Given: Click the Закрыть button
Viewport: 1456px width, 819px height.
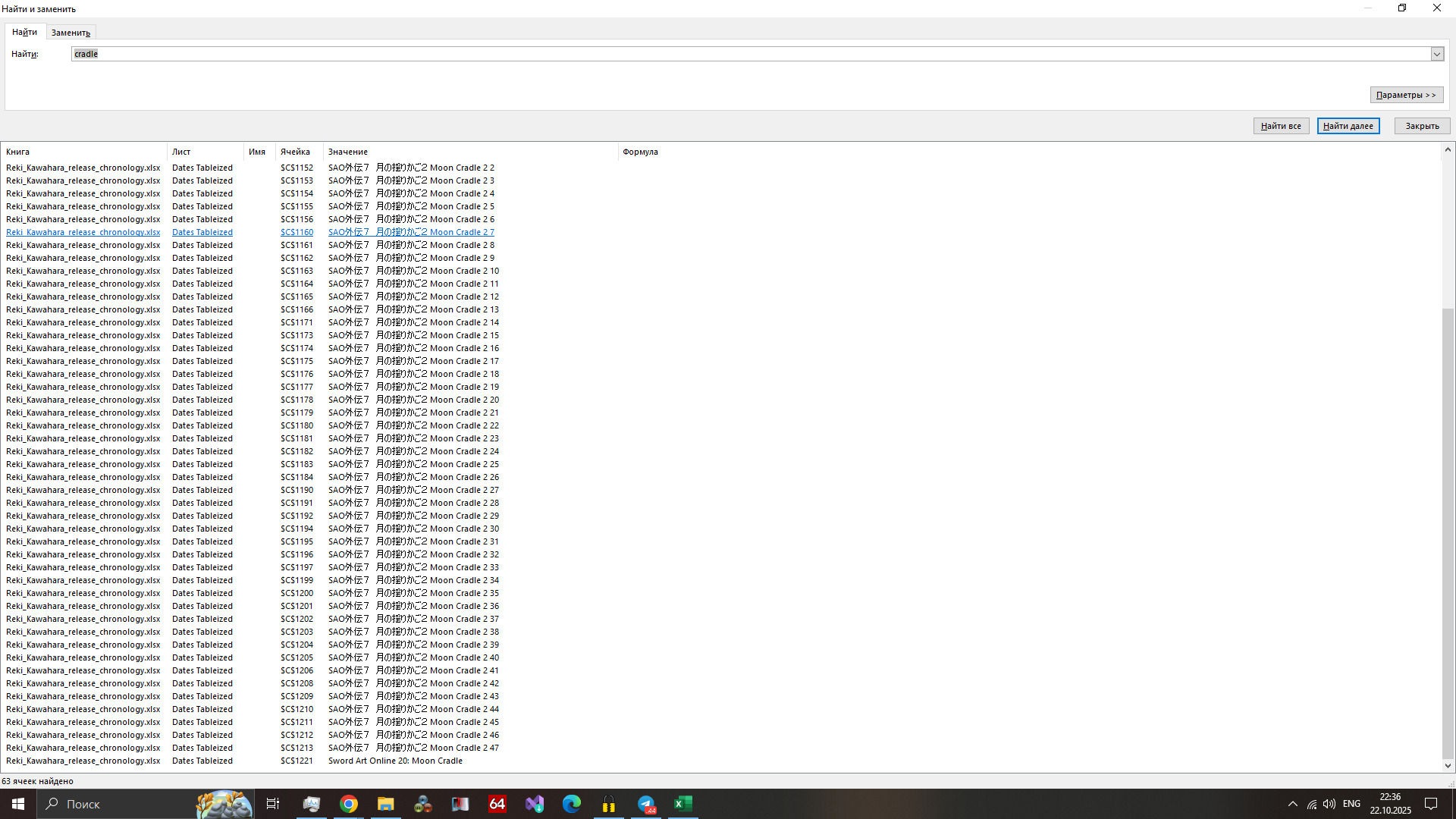Looking at the screenshot, I should point(1422,126).
